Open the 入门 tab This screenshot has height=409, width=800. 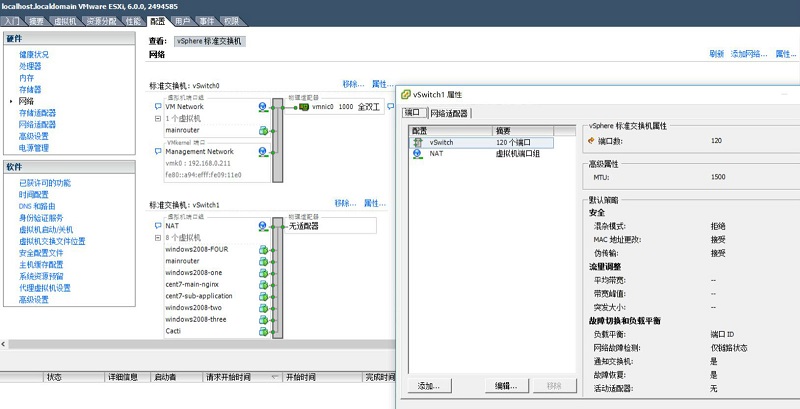click(11, 21)
